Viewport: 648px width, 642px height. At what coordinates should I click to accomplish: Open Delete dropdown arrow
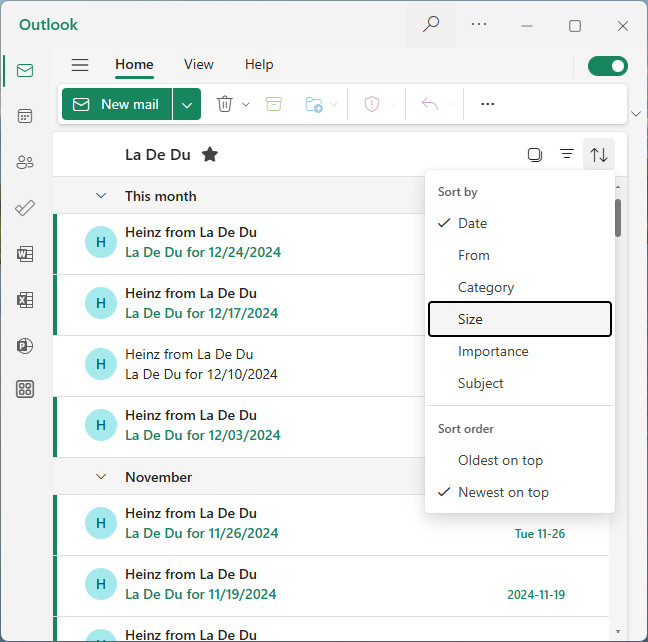coord(246,104)
